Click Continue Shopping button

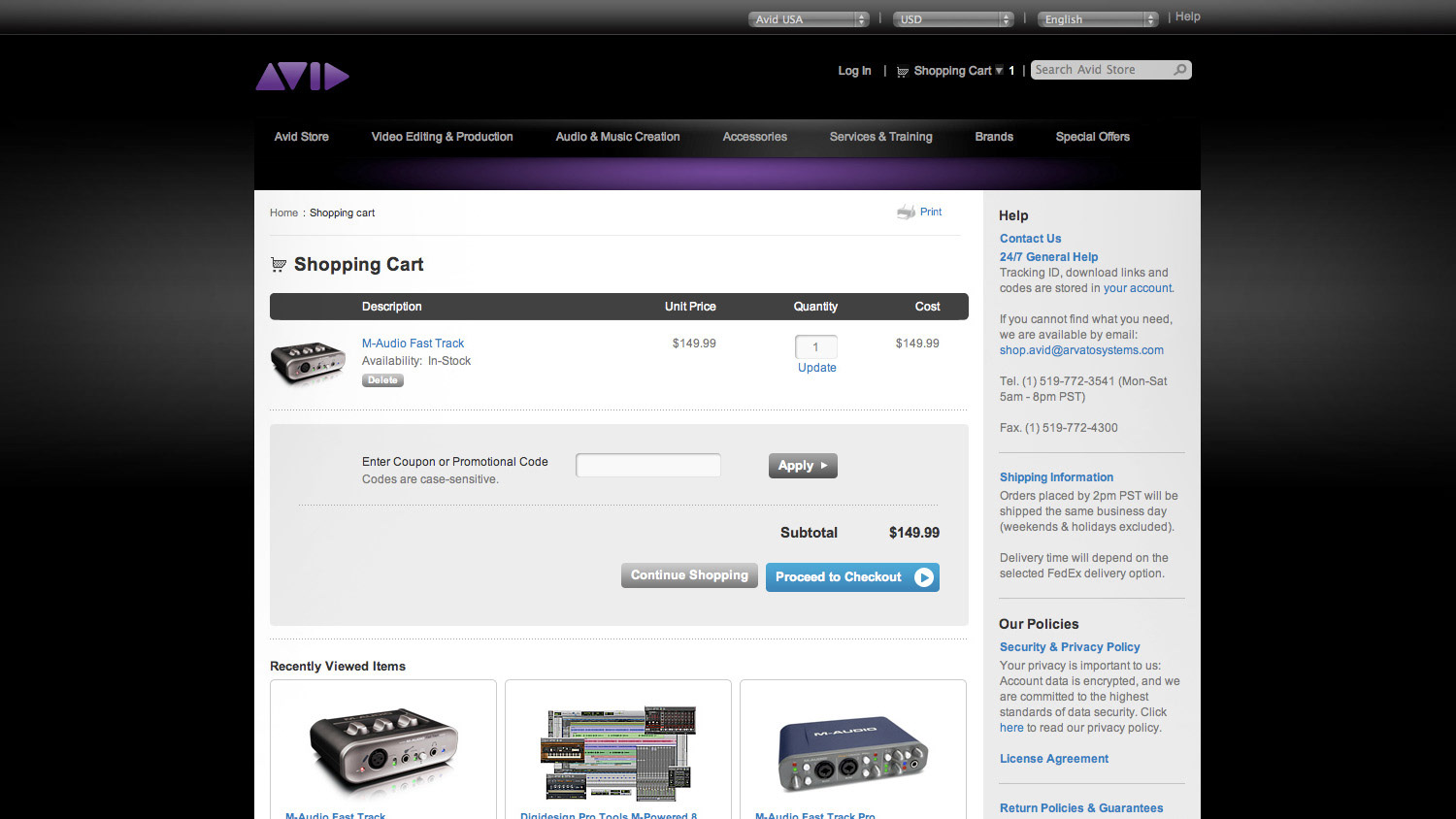click(x=689, y=575)
